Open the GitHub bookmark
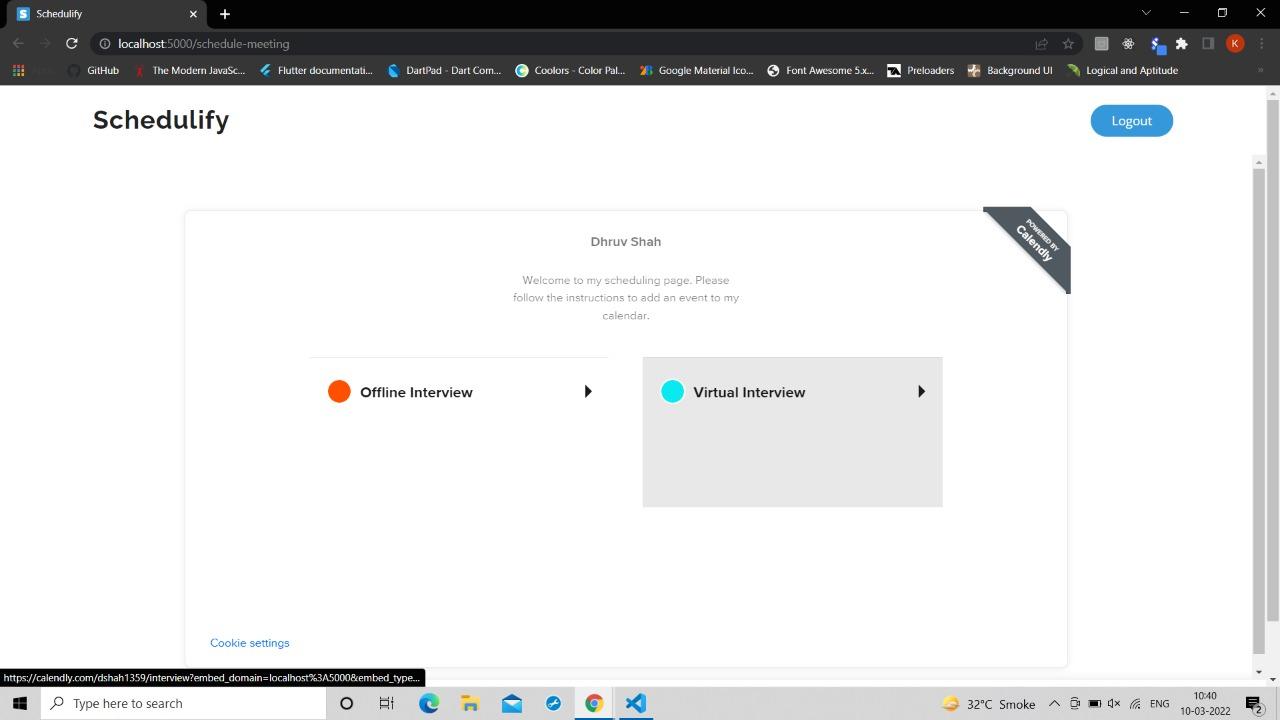The height and width of the screenshot is (720, 1280). click(92, 70)
